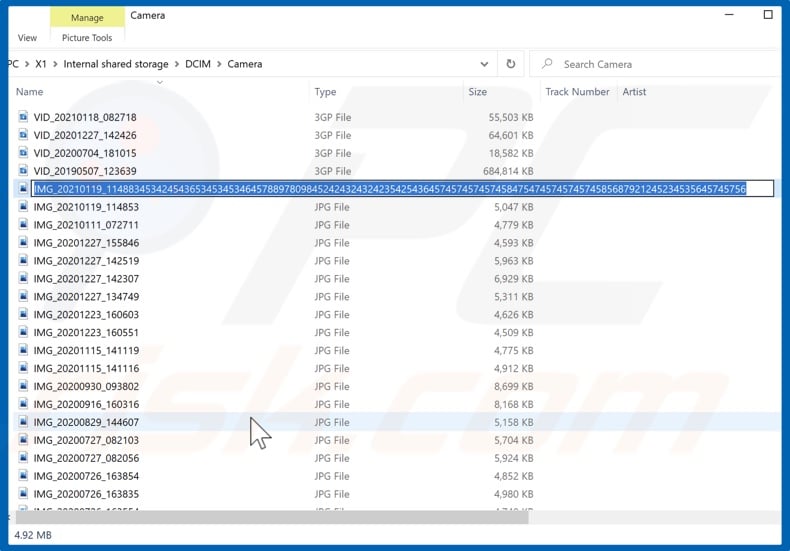Open the address bar history dropdown

pos(484,64)
